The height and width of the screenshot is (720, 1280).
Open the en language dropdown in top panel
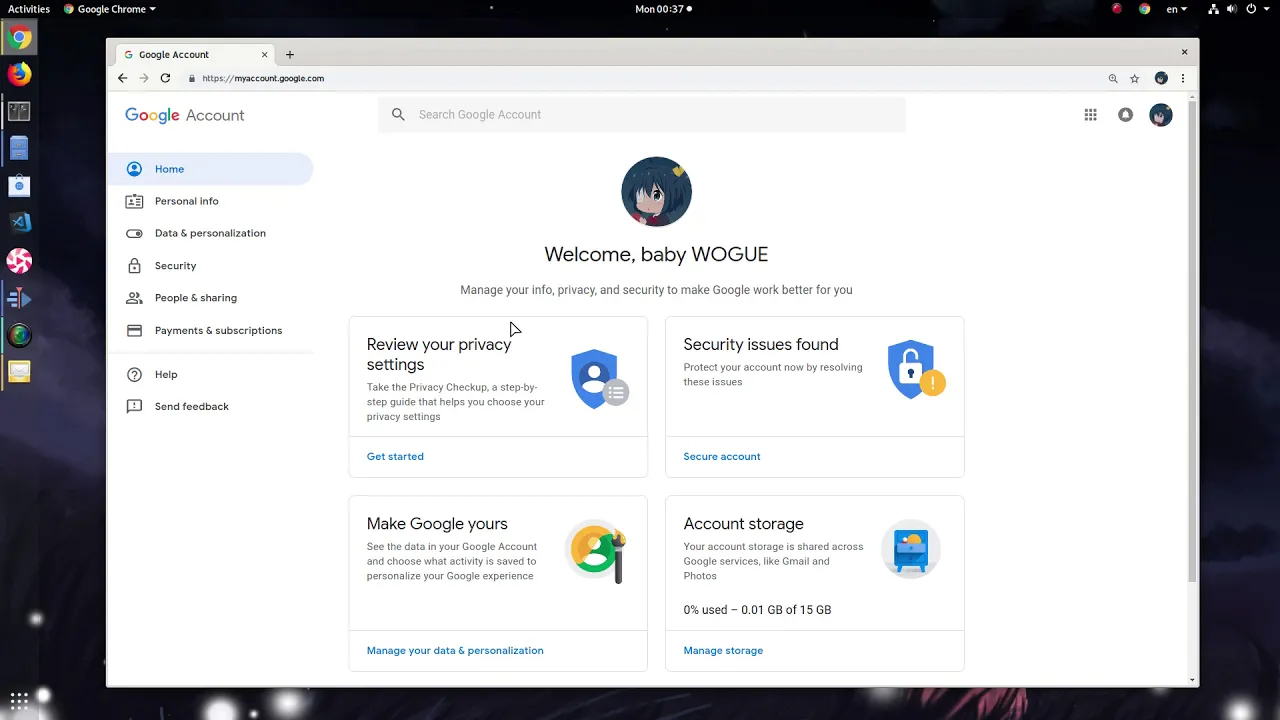[x=1177, y=9]
